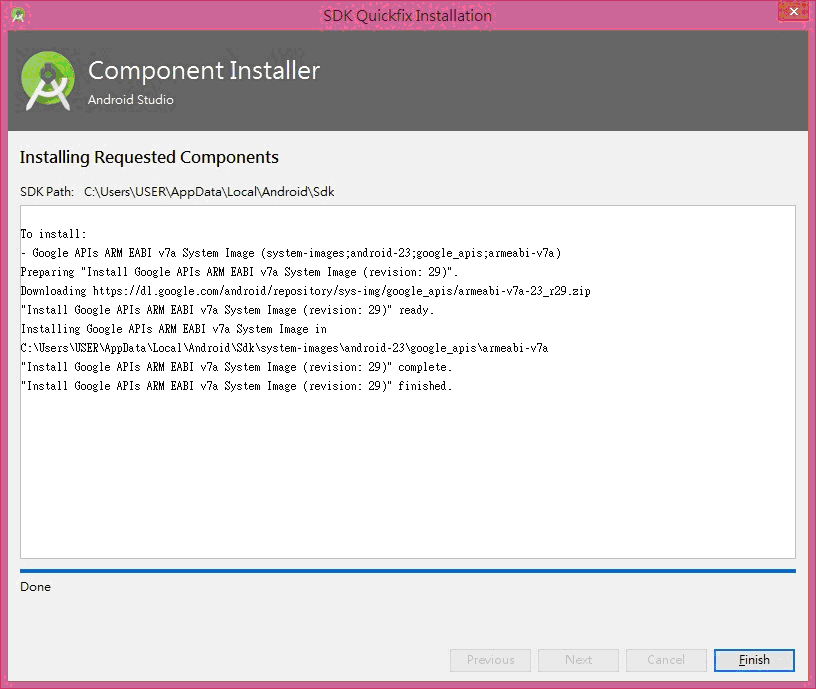Click the 'Installing Google APIs ARM EABI v7a System Image in' line
Screen dimensions: 816x689
click(174, 329)
